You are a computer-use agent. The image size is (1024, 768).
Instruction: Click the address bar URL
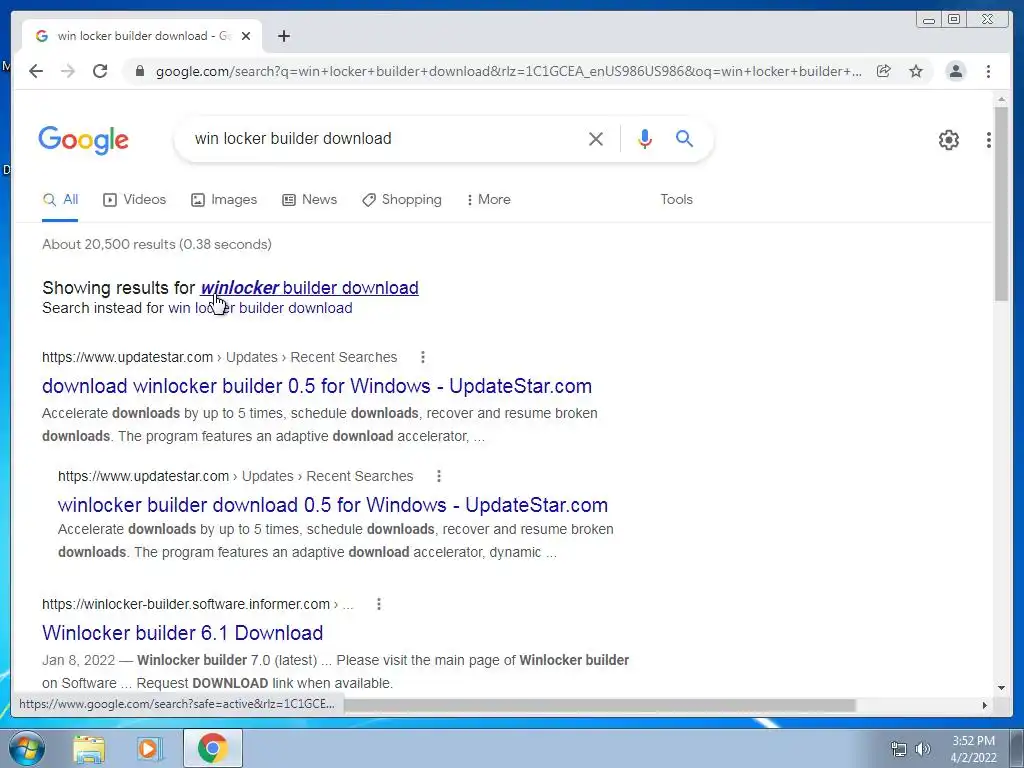coord(509,71)
